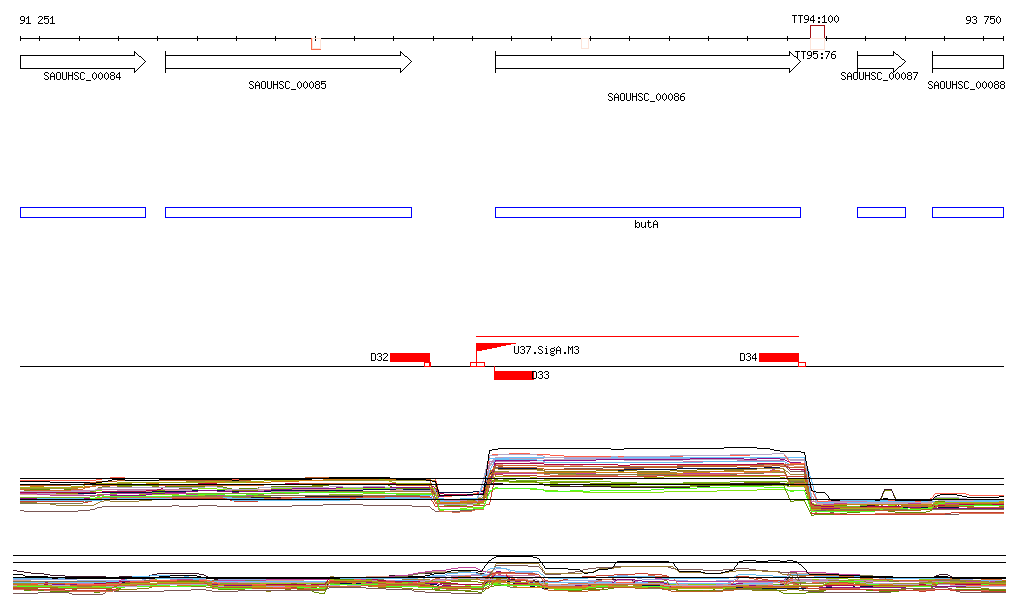
Task: Click the faint marker above SAOUHSC_00086
Action: [585, 43]
